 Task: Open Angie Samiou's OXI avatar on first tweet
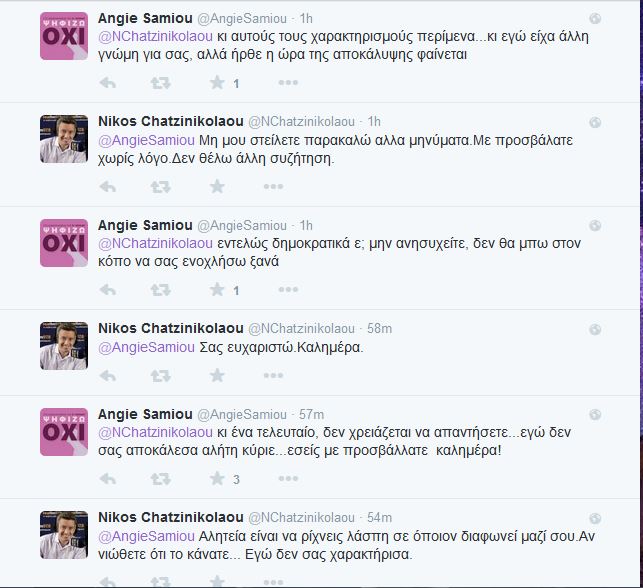coord(63,37)
